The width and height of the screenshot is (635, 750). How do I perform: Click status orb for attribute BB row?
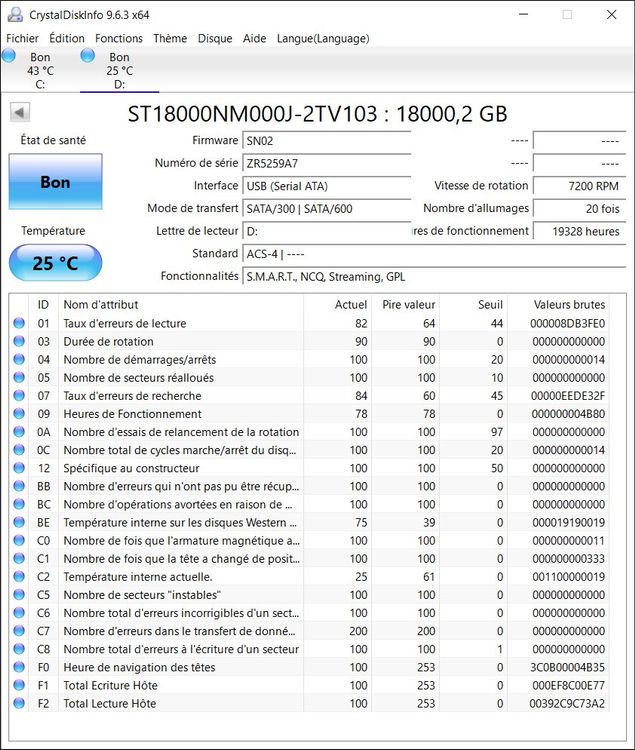click(19, 486)
